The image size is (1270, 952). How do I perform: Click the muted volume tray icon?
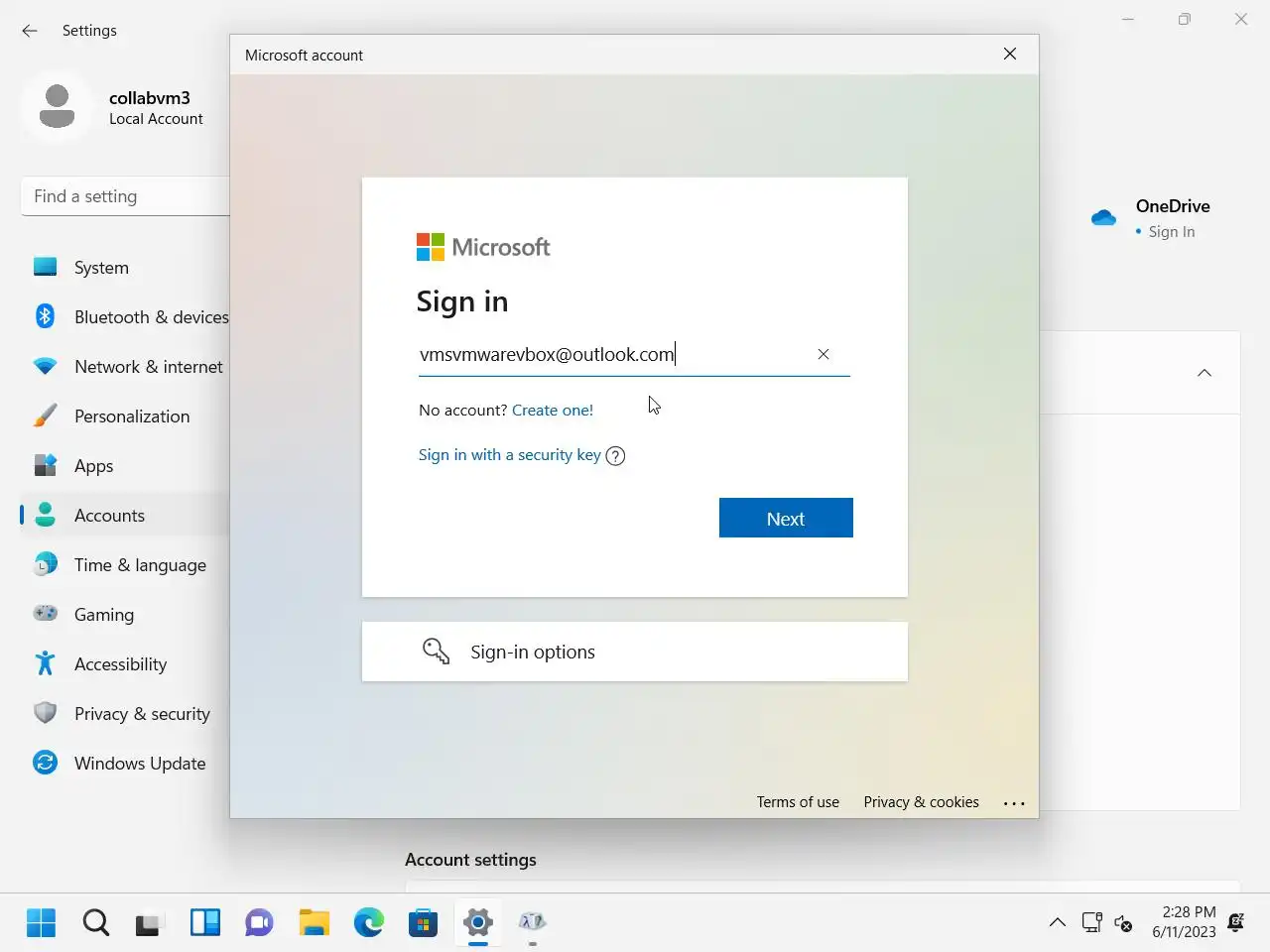click(x=1123, y=923)
